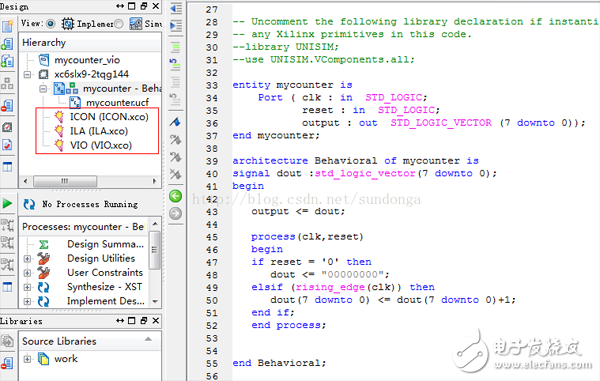Click the next bookmark flag icon
Image resolution: width=600 pixels, height=381 pixels.
pyautogui.click(x=175, y=140)
